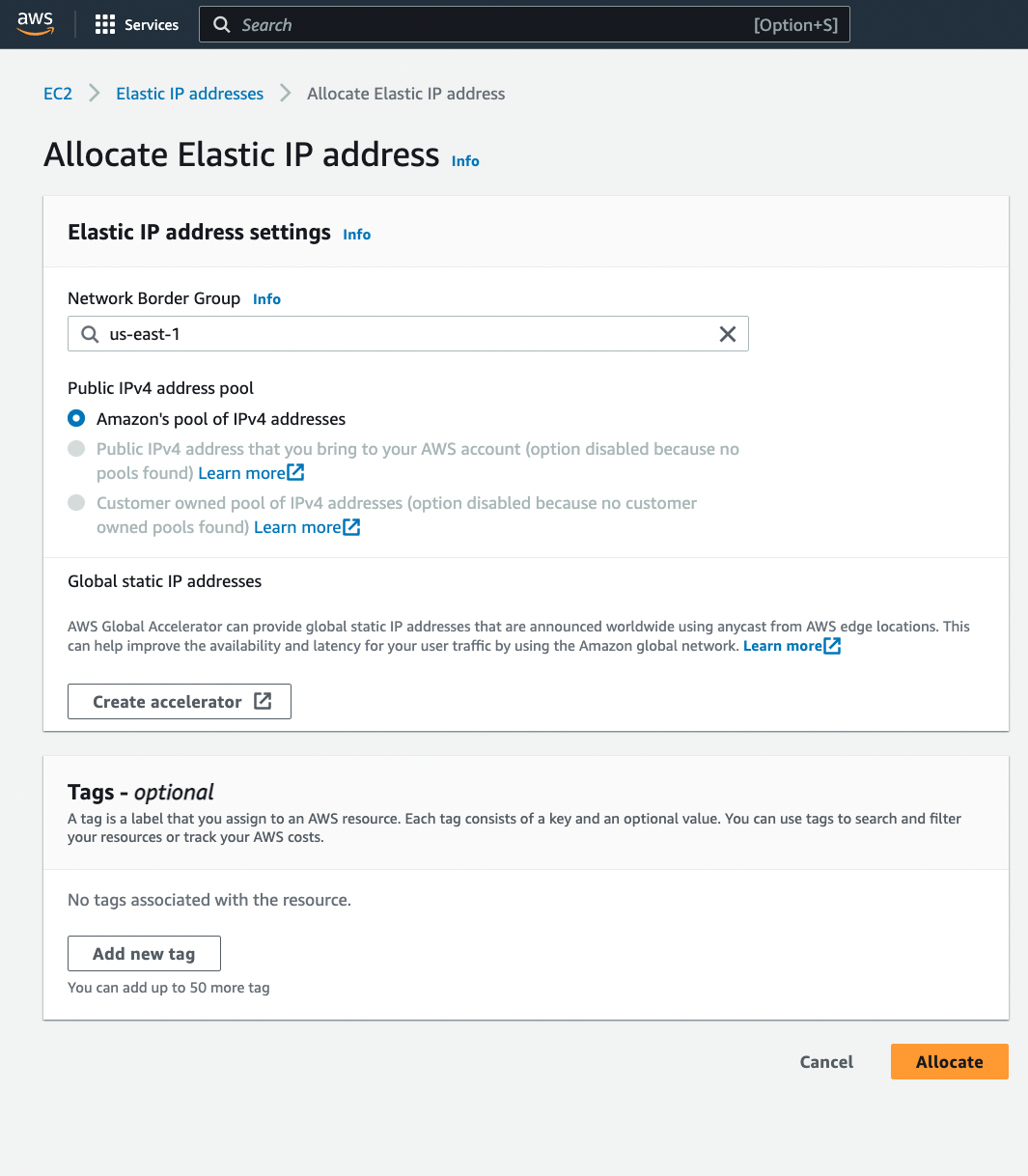Open the Services grid menu icon
The height and width of the screenshot is (1176, 1028).
pos(105,25)
